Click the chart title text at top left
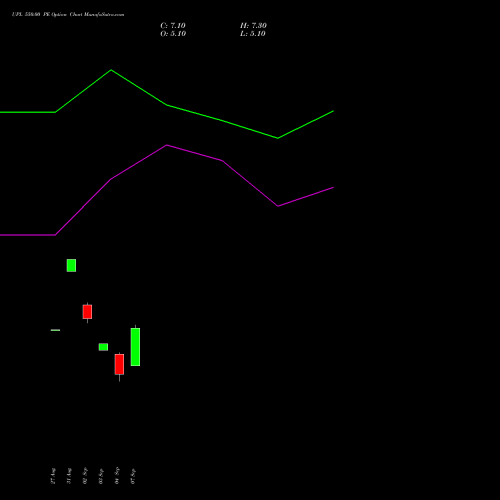Screen dimensions: 500x500 68,14
